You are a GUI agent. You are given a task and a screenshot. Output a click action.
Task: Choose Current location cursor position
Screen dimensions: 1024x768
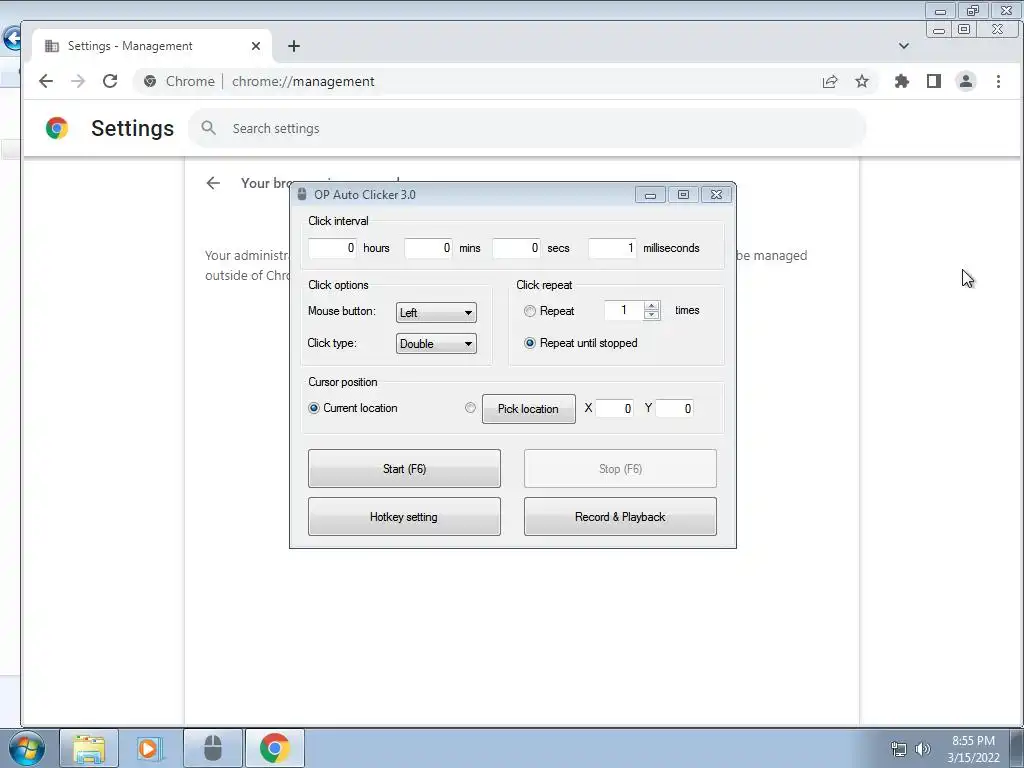[313, 408]
